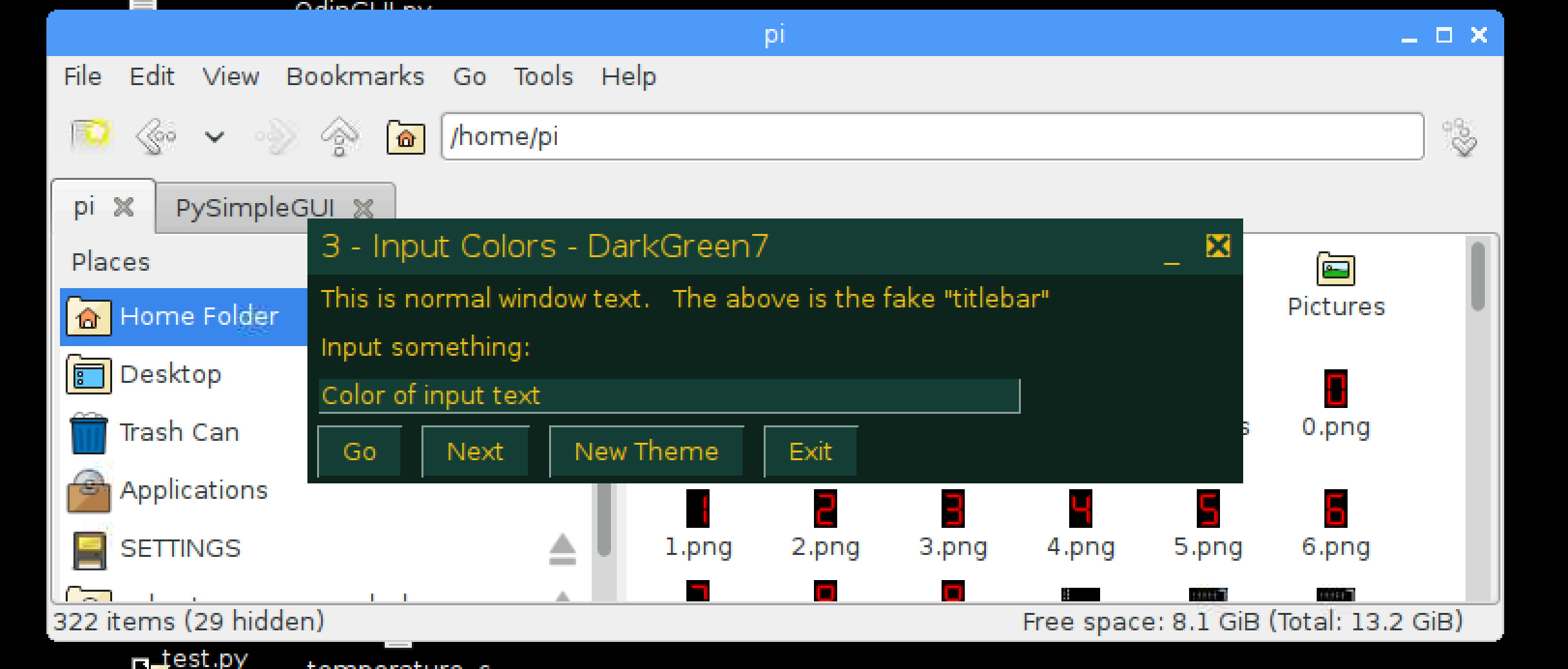Select the 2.png file
Viewport: 1568px width, 669px height.
[826, 524]
